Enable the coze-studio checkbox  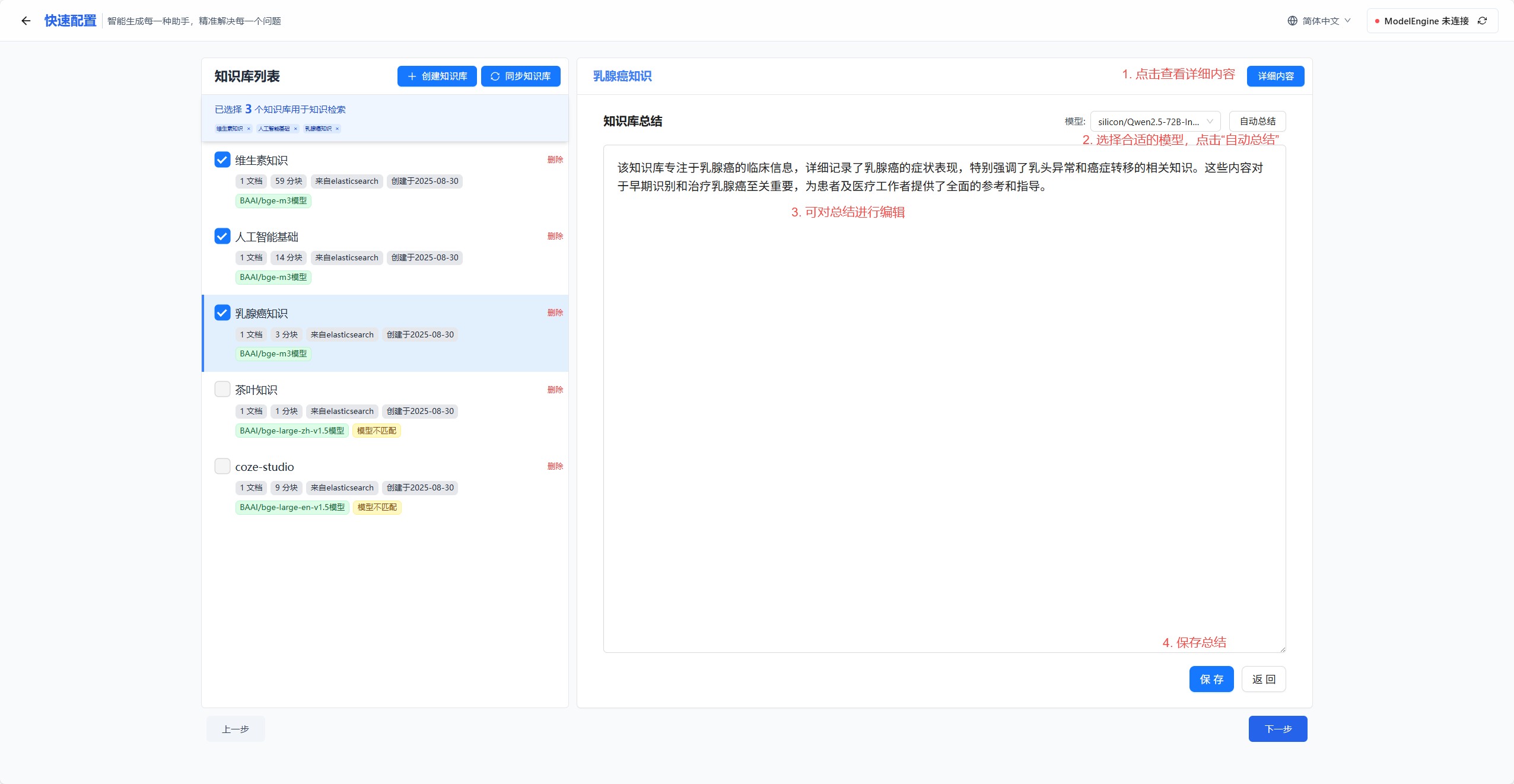pos(222,466)
